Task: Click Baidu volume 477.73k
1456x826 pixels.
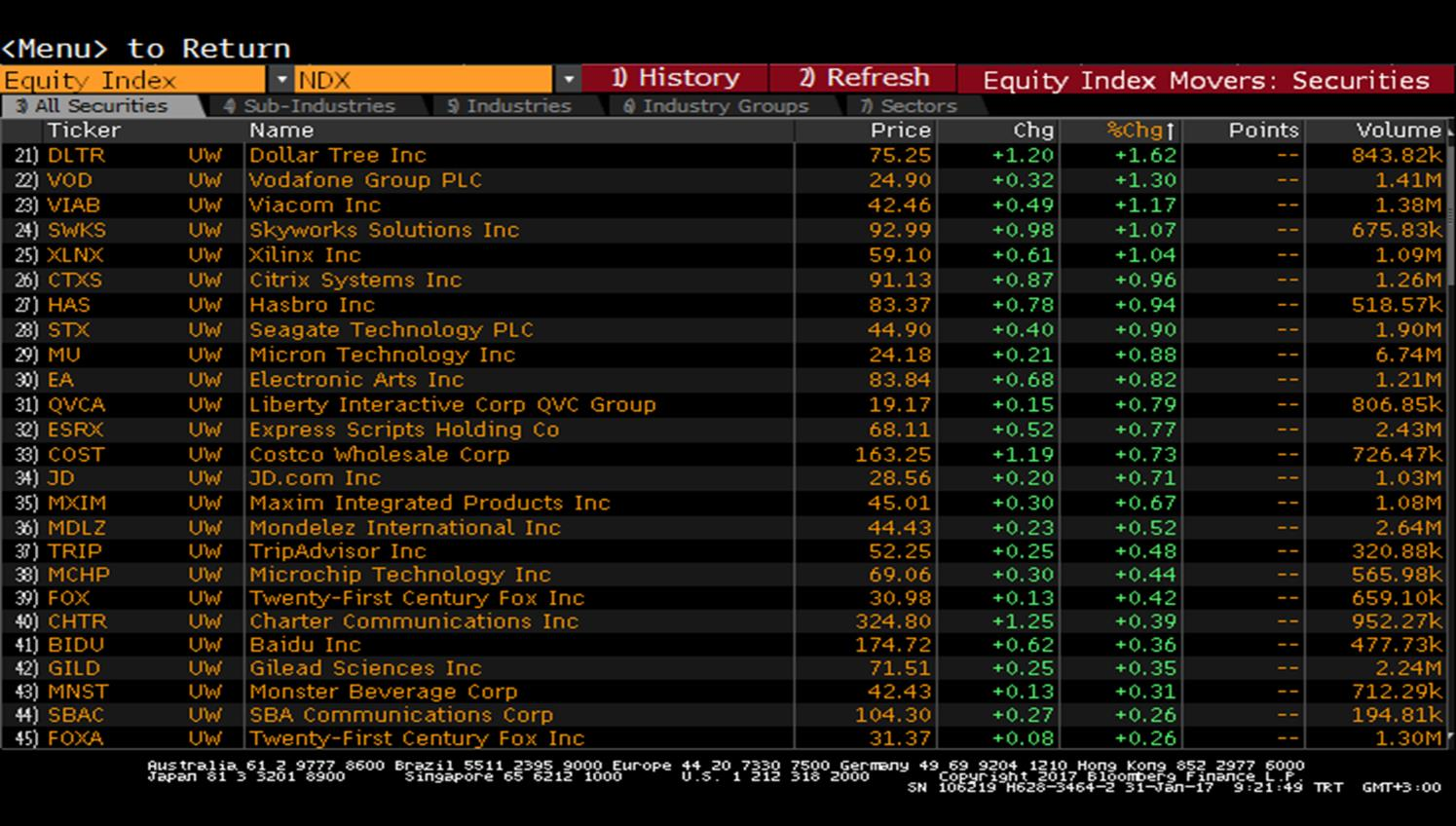Action: tap(1397, 645)
